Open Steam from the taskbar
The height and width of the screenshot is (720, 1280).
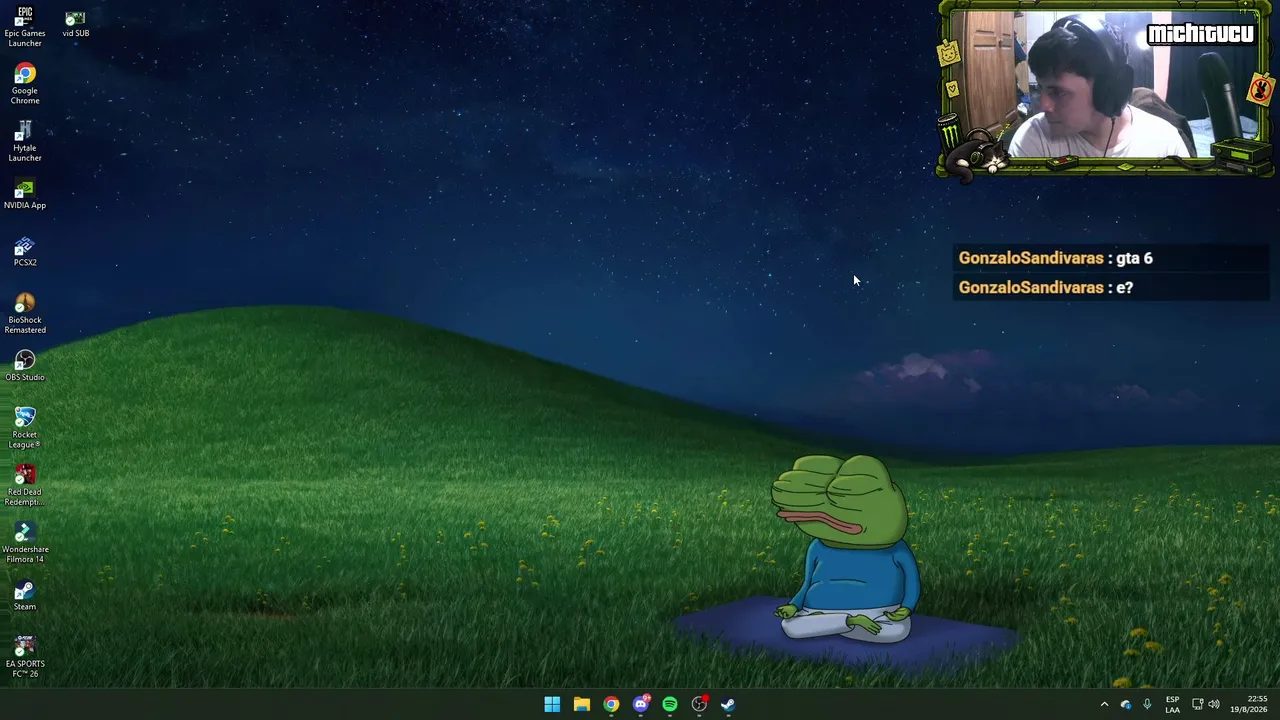tap(728, 704)
